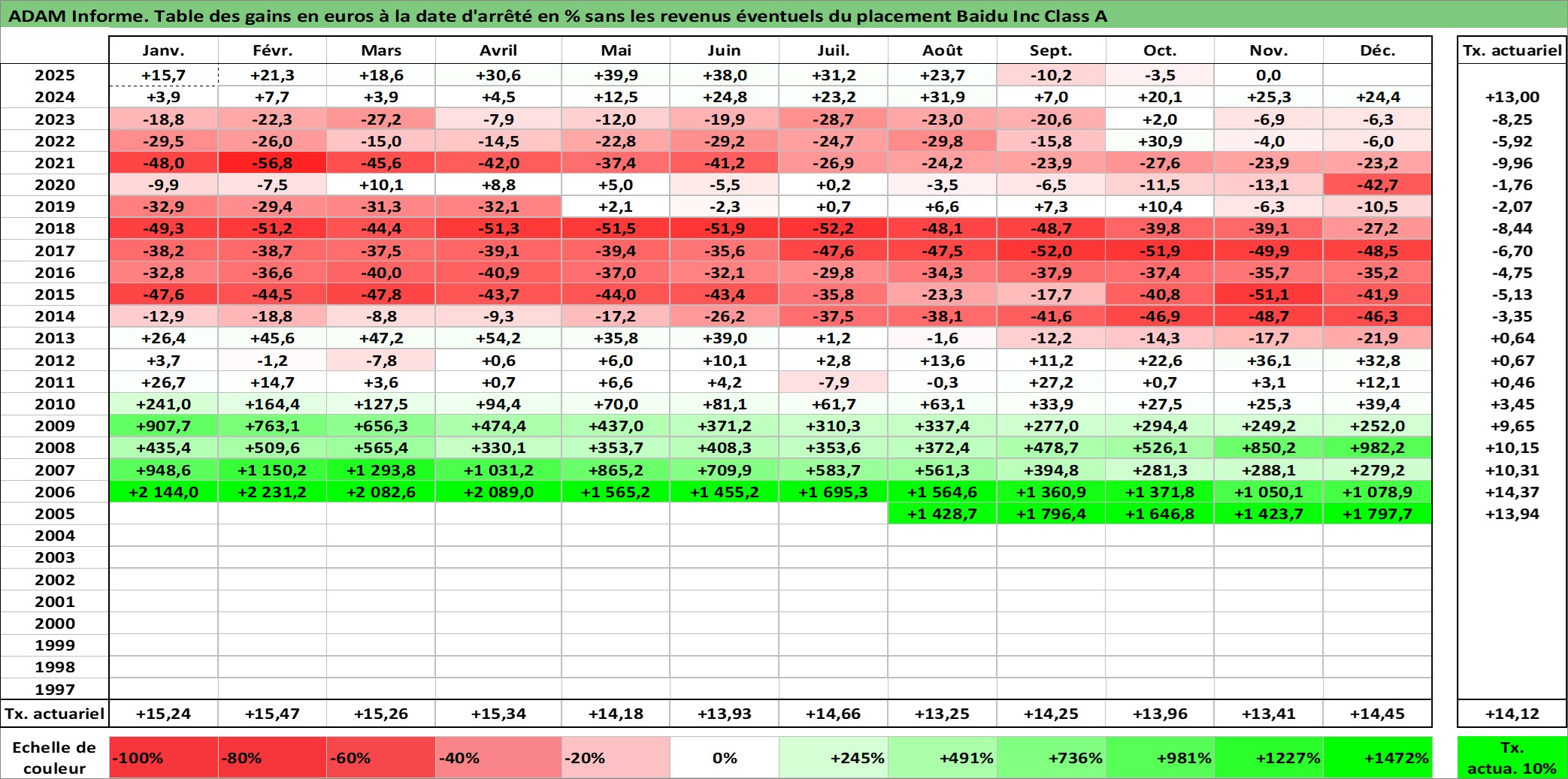Click the +27,2 cell in 2011
Viewport: 1568px width, 779px height.
click(1051, 382)
